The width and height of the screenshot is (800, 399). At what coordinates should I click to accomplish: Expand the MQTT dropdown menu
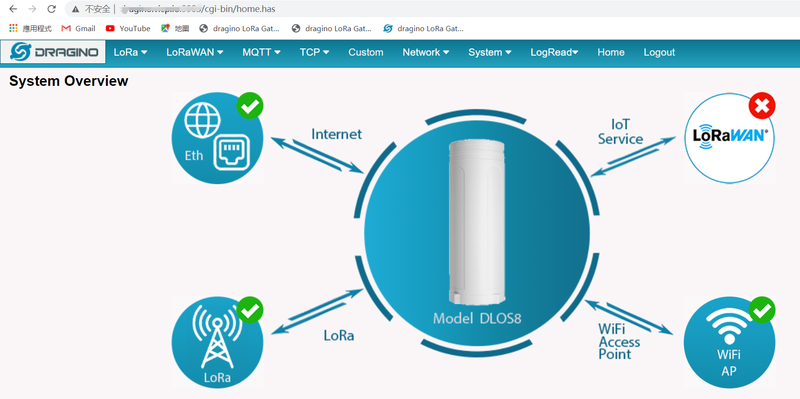tap(261, 52)
